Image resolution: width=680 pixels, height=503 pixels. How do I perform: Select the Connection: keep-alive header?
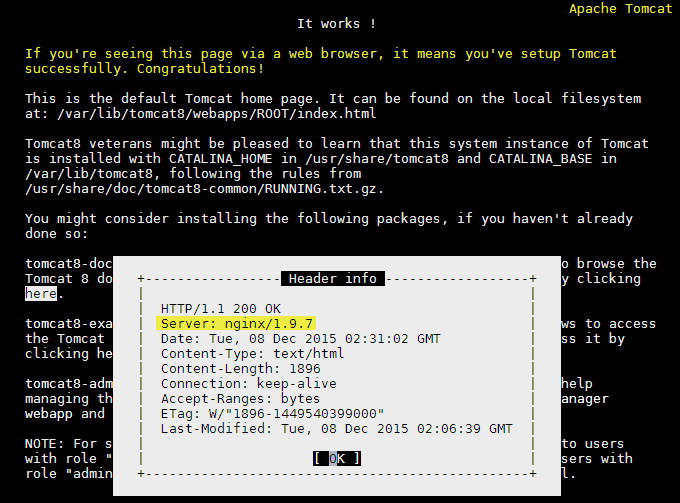coord(248,384)
